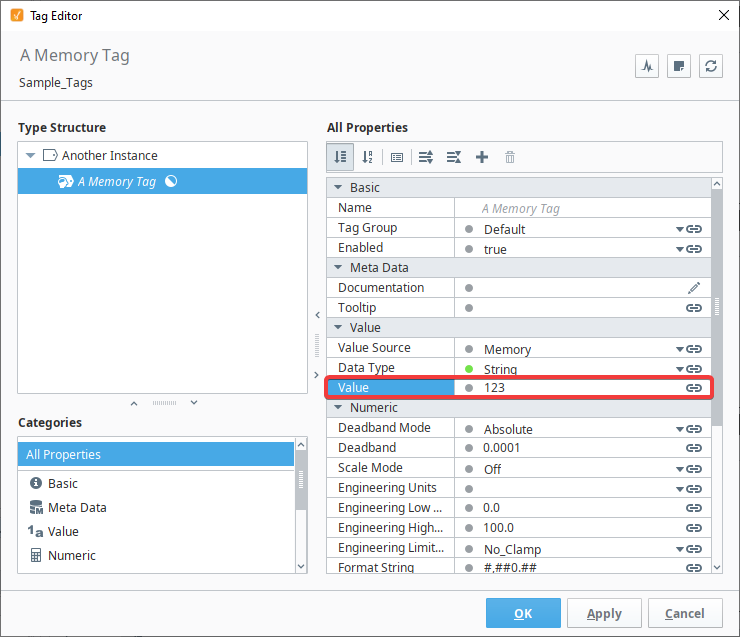Collapse the Numeric property group
This screenshot has height=637, width=740.
point(338,407)
